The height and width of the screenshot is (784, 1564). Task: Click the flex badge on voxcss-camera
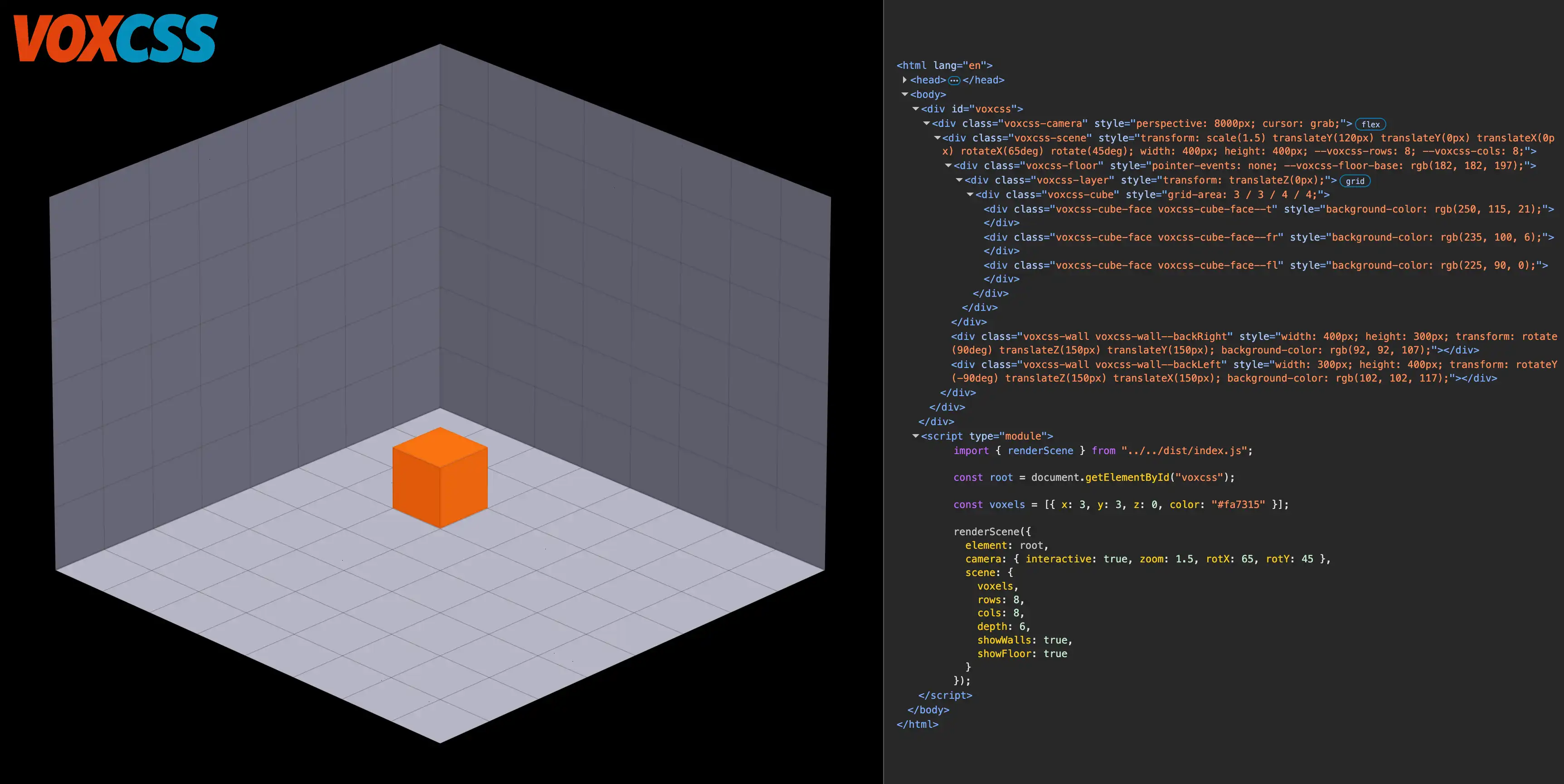[x=1370, y=124]
